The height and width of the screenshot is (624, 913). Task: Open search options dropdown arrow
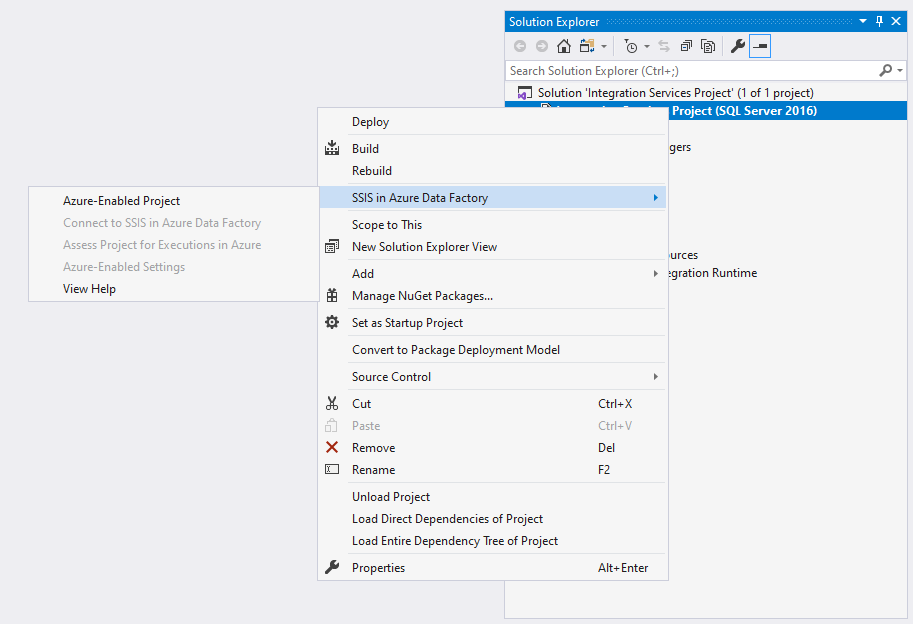[900, 71]
